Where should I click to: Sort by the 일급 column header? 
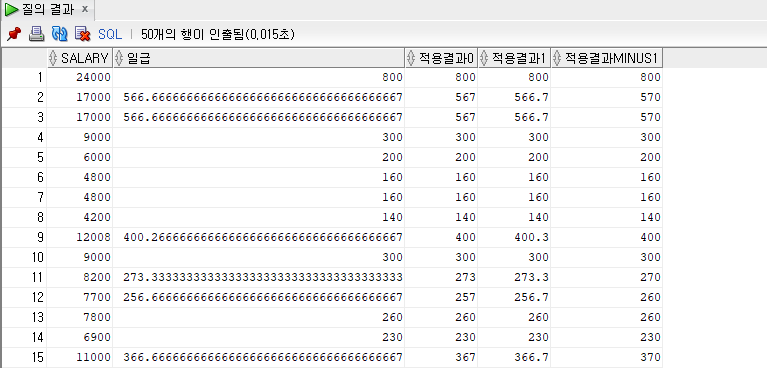pyautogui.click(x=259, y=58)
